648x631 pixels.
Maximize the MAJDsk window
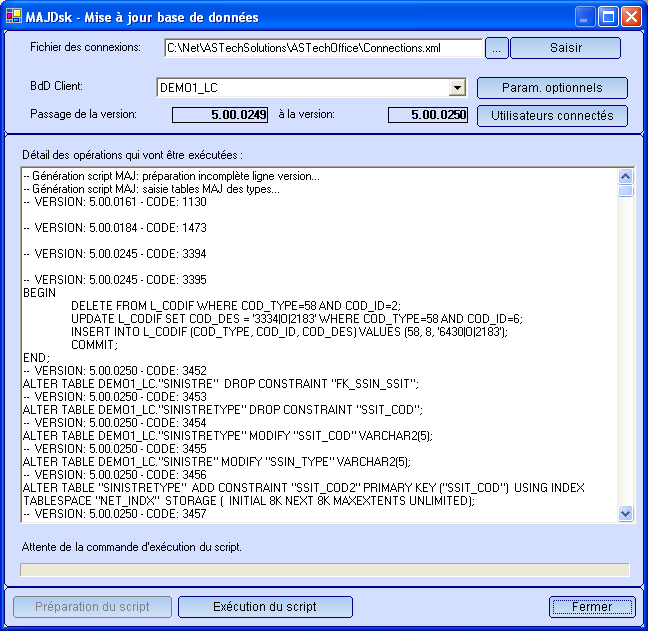608,17
